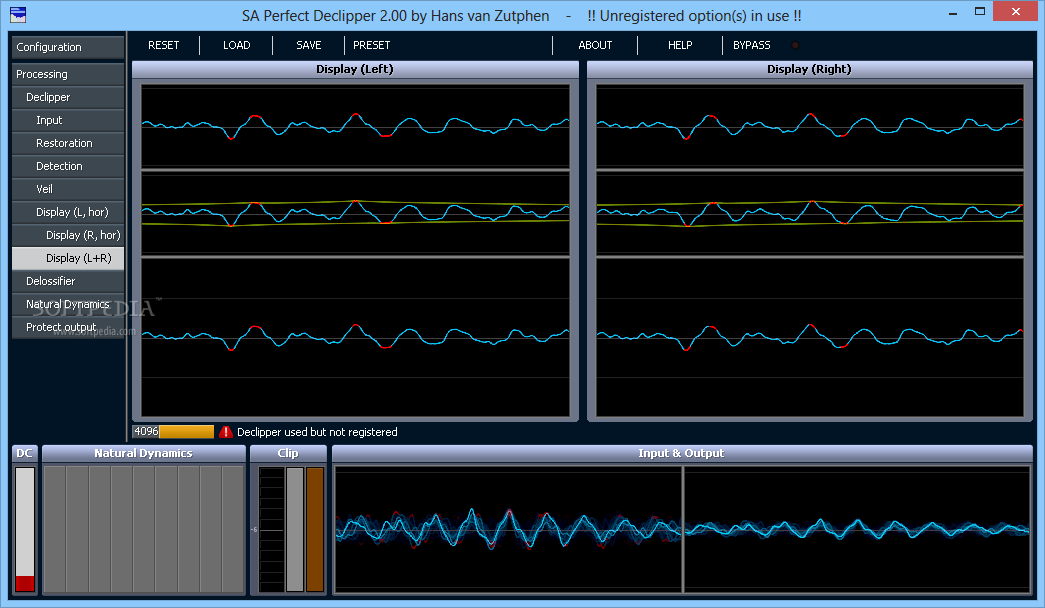
Task: Click the 4096 latency progress bar
Action: tap(173, 432)
